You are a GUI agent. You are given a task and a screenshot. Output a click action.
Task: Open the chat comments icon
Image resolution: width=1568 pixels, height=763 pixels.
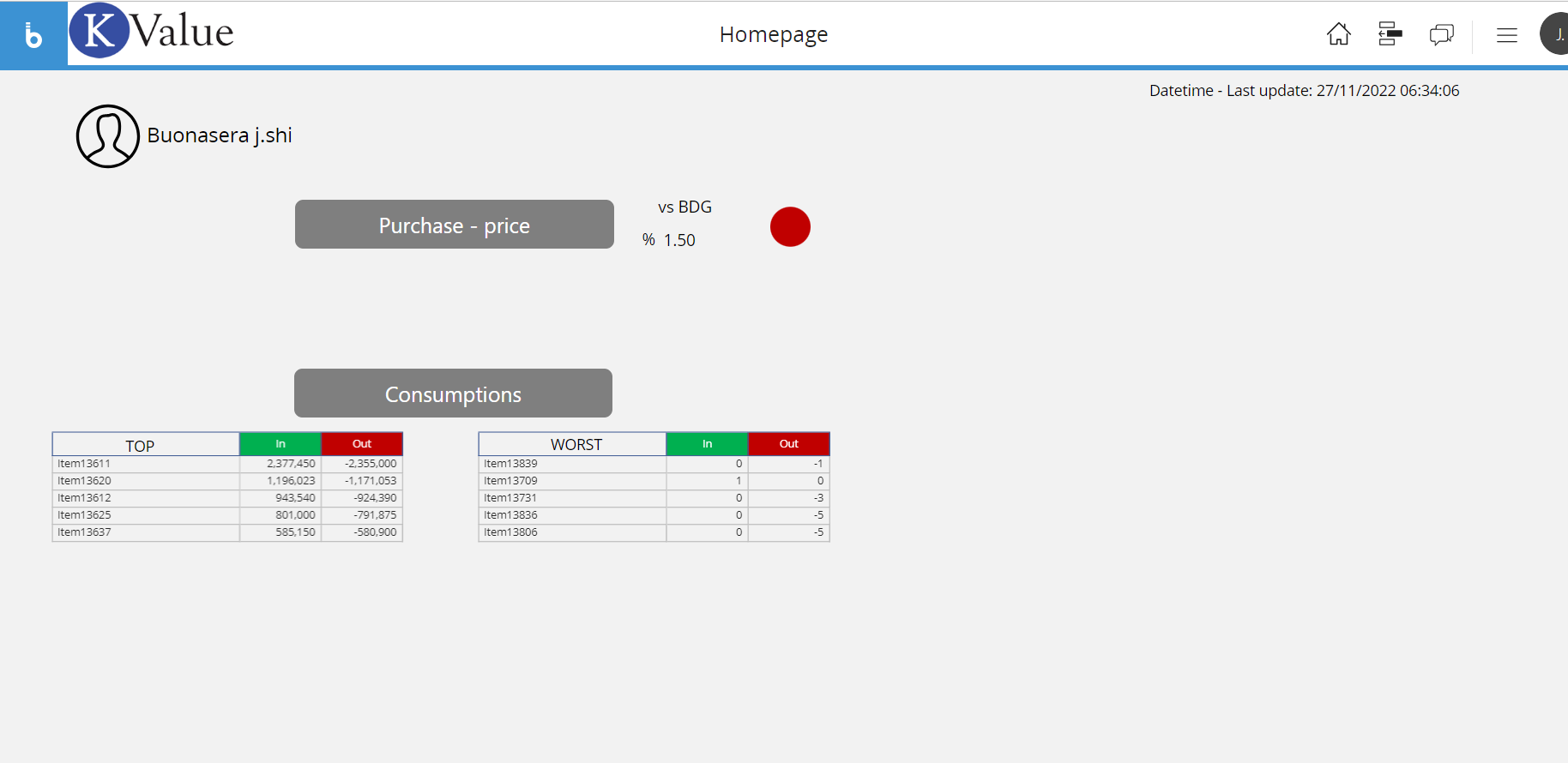click(x=1441, y=34)
